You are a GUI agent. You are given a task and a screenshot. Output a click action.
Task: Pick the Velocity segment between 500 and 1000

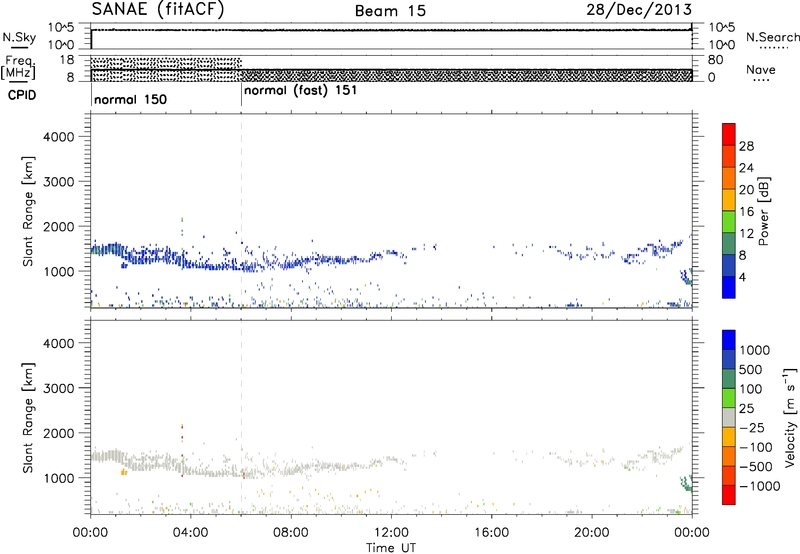(x=729, y=359)
